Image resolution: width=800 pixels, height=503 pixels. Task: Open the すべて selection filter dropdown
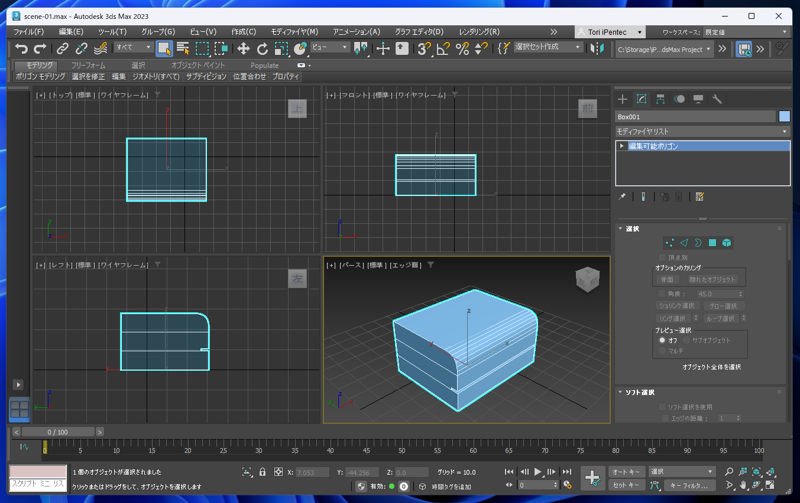(133, 47)
